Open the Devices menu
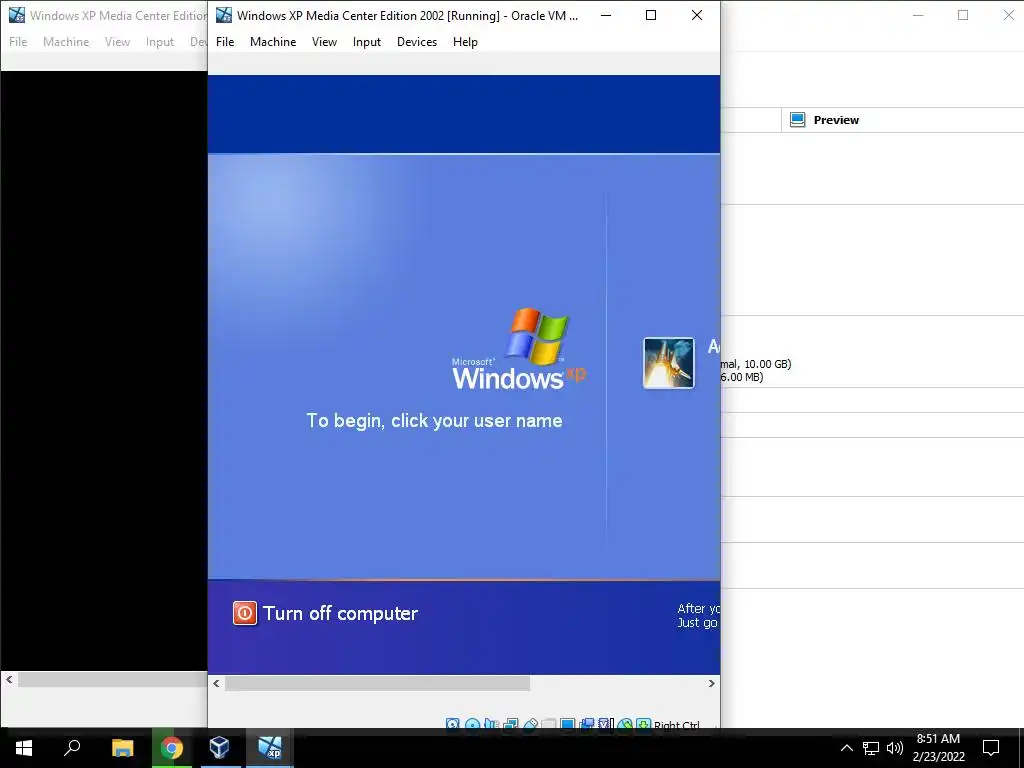 (x=417, y=42)
